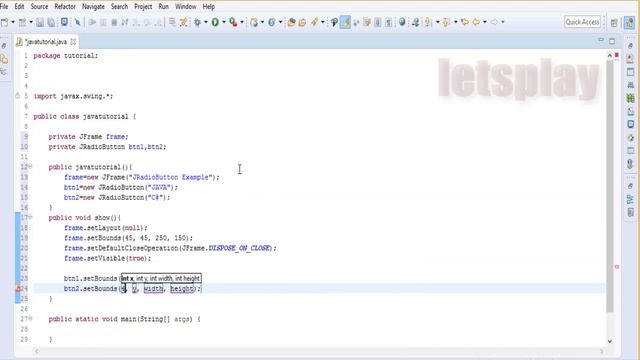640x360 pixels.
Task: Open the Project menu
Action: [x=143, y=7]
